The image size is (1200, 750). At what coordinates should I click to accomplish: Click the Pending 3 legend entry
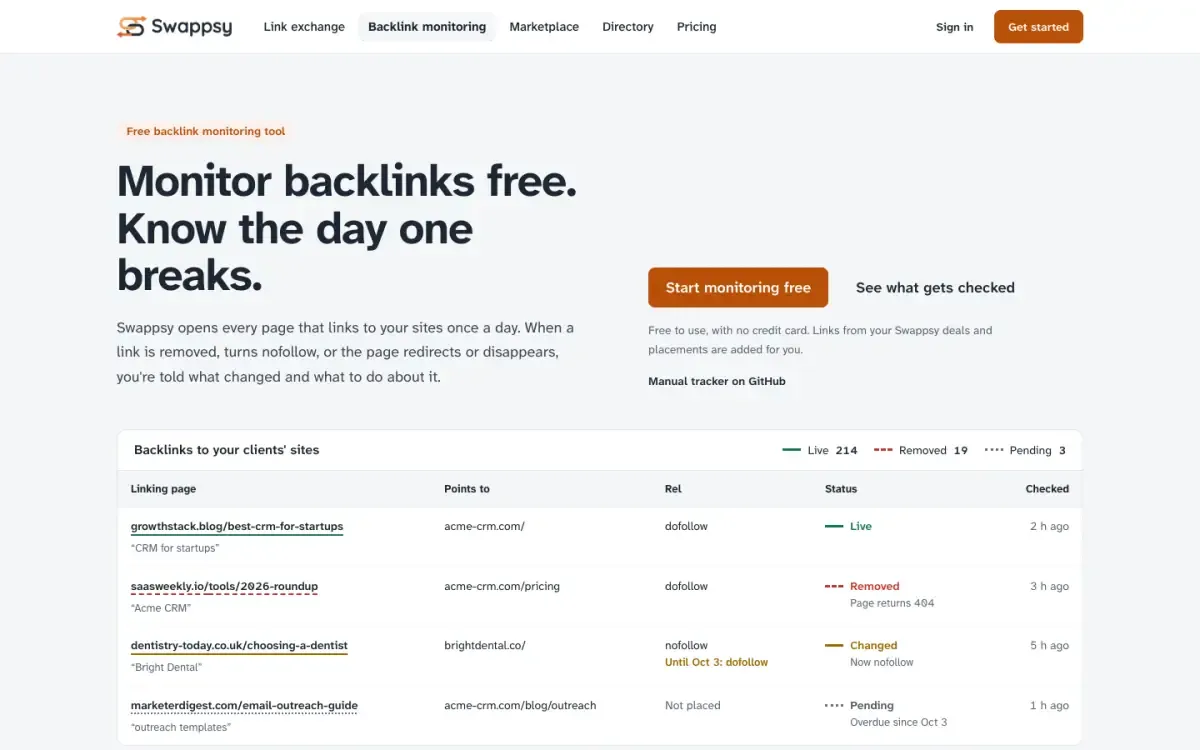(1025, 450)
